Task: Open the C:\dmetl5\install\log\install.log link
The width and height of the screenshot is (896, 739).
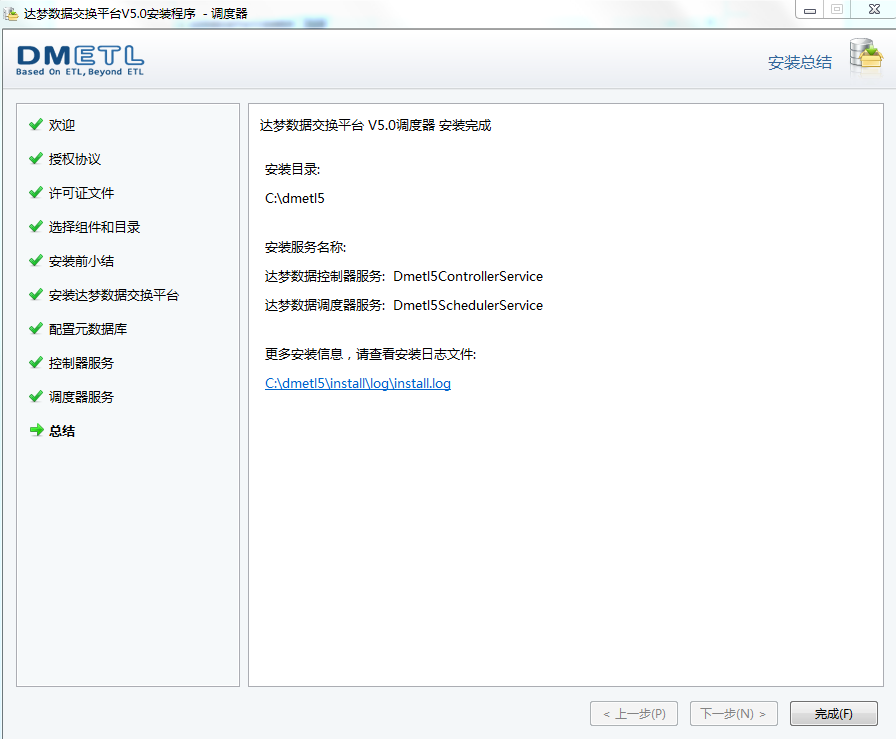Action: coord(358,384)
